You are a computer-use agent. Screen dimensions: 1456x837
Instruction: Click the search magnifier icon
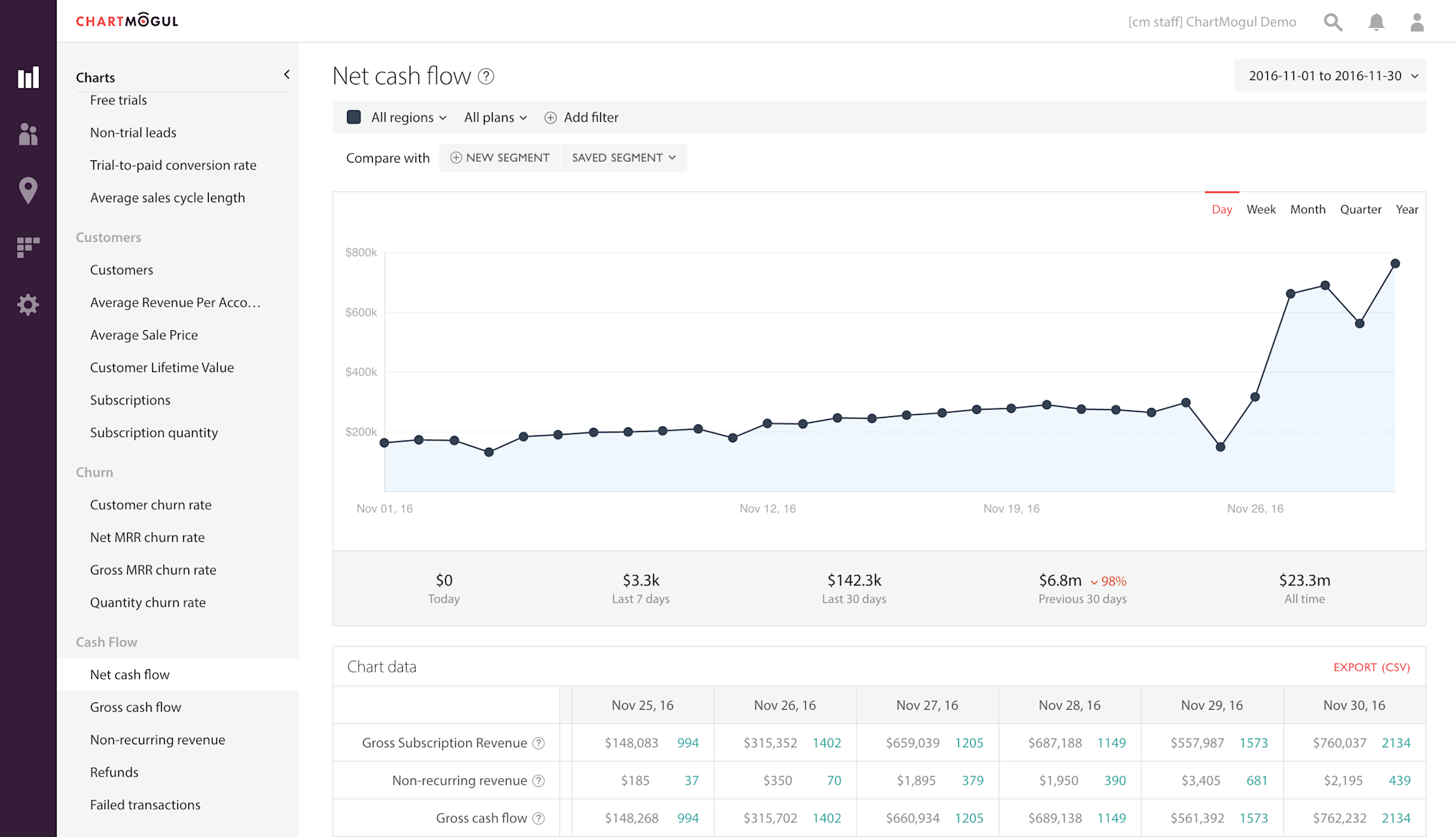click(1332, 22)
